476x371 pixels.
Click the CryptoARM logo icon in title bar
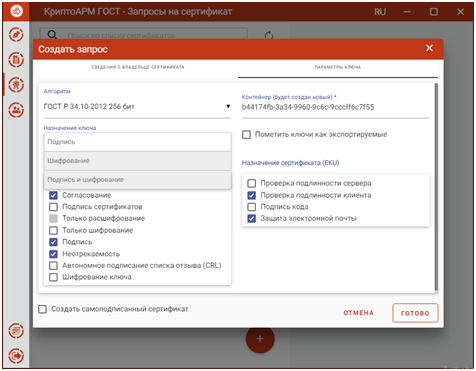(x=16, y=11)
